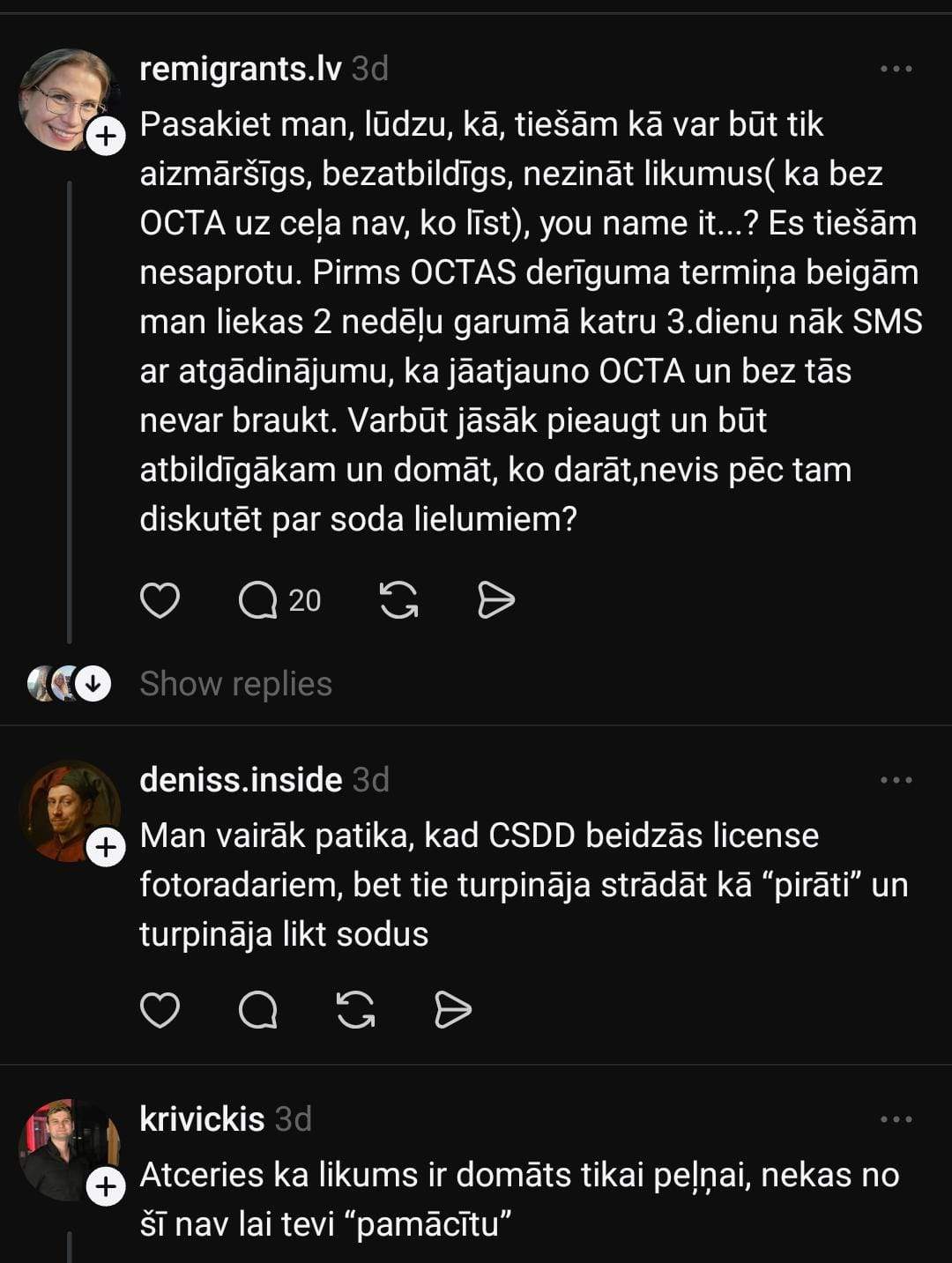Open more options for krivickis post
Image resolution: width=952 pixels, height=1263 pixels.
click(896, 1119)
